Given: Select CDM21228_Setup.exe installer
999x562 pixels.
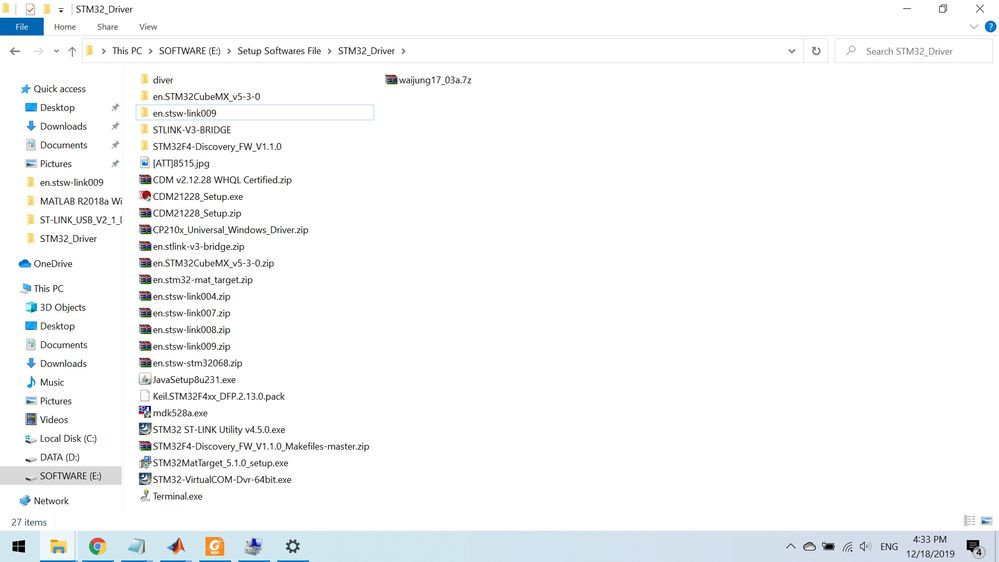Looking at the screenshot, I should click(x=191, y=196).
